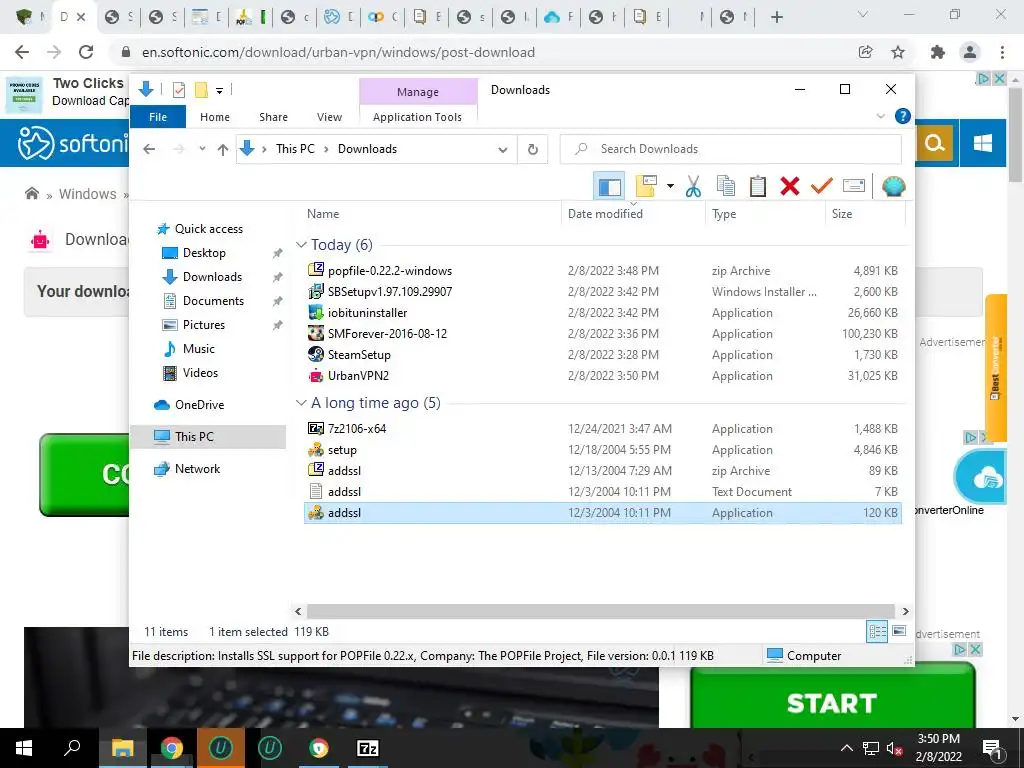Reload the Softonic page in Chrome

[86, 52]
